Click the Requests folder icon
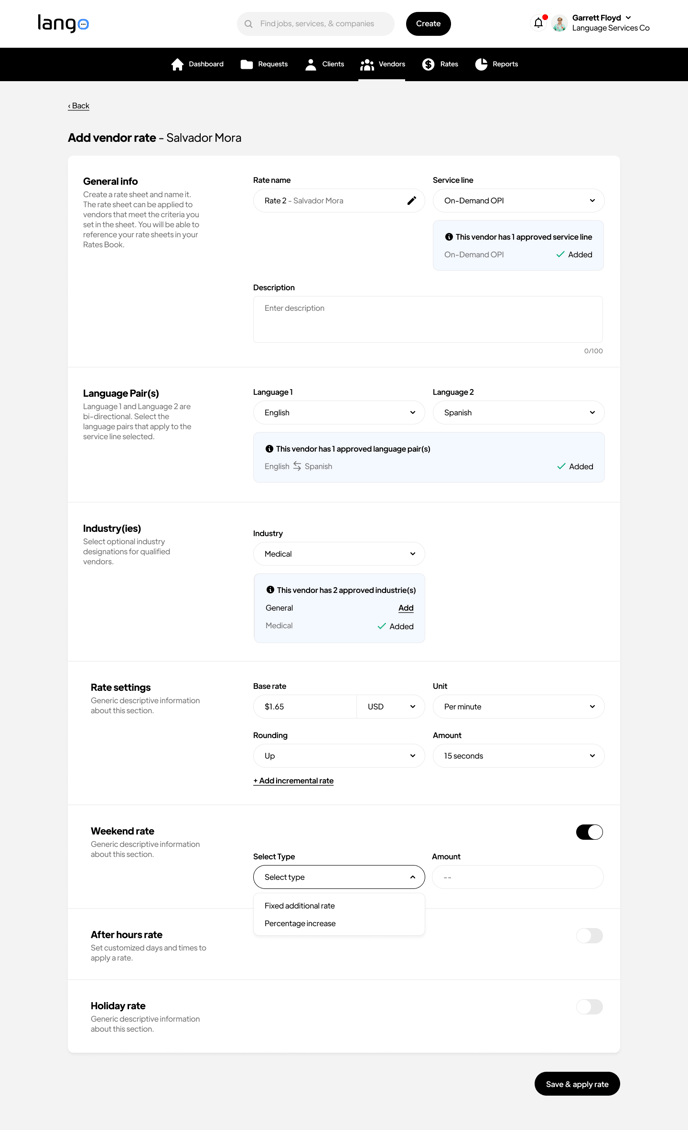The image size is (688, 1130). [247, 64]
